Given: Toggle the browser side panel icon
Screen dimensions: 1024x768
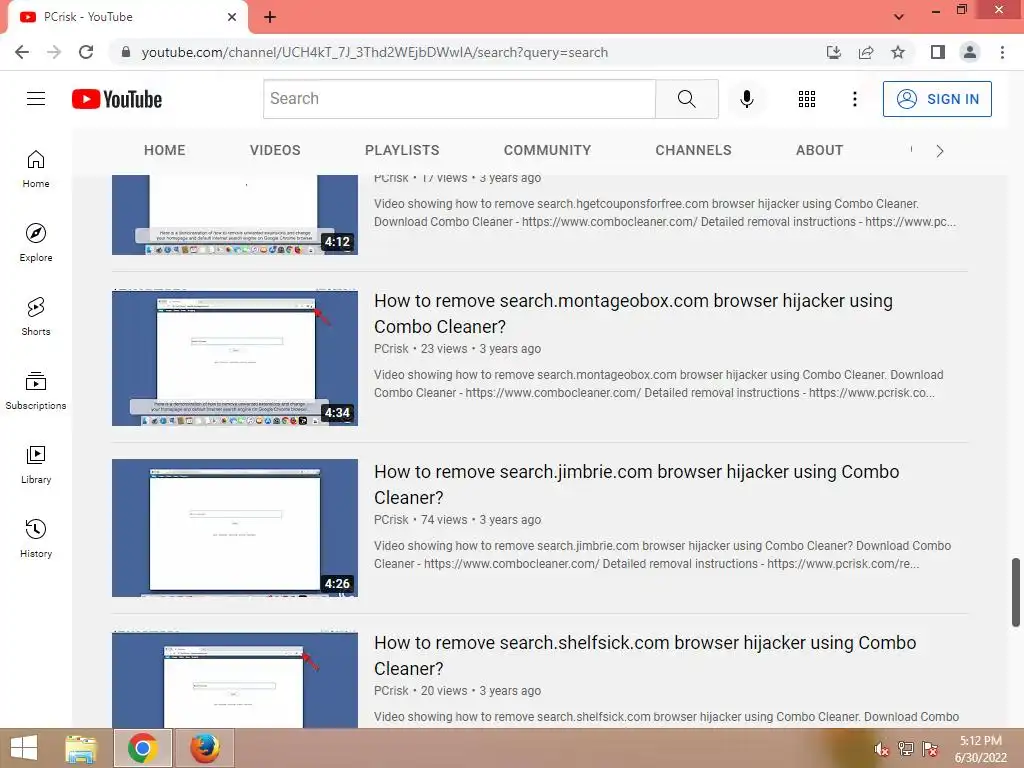Looking at the screenshot, I should click(938, 52).
